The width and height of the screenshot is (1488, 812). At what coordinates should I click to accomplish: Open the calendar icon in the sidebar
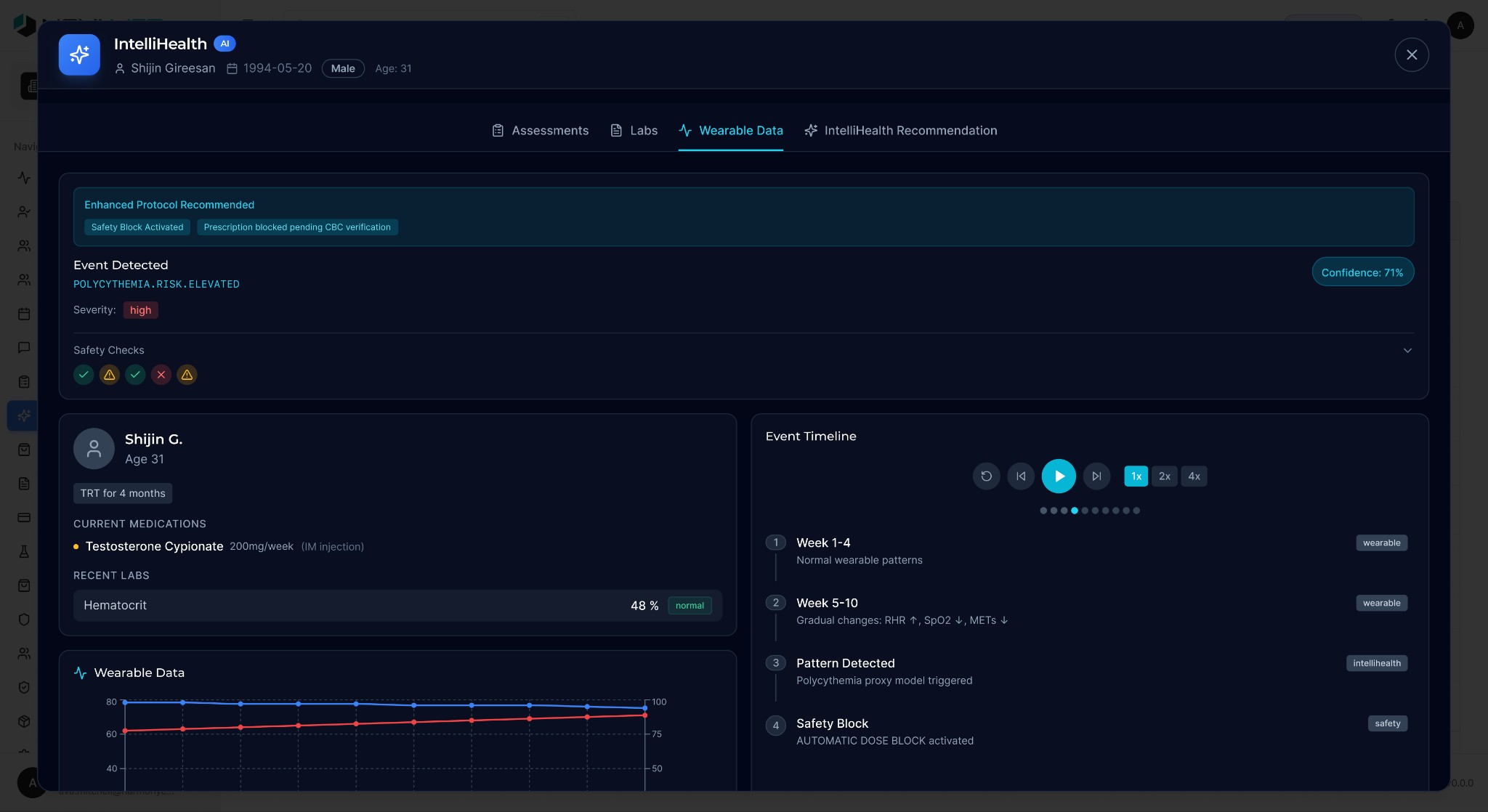coord(24,314)
